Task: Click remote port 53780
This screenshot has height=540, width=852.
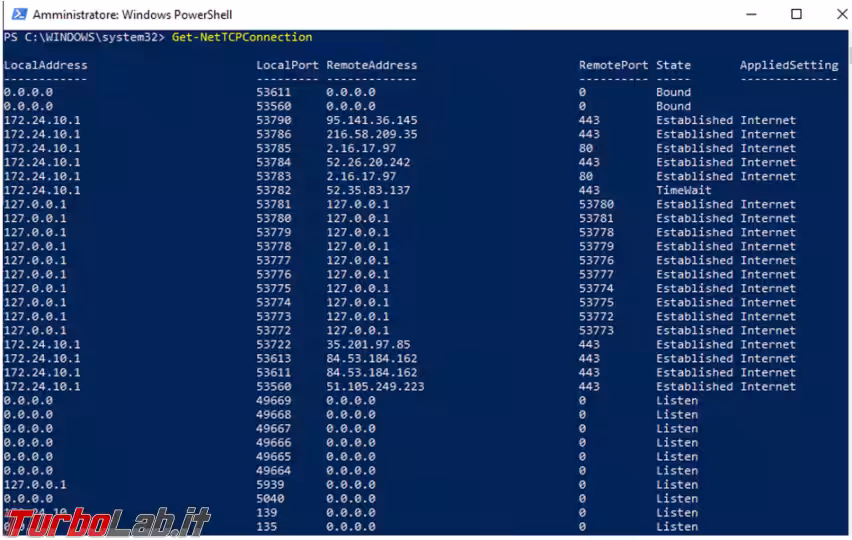Action: (596, 204)
